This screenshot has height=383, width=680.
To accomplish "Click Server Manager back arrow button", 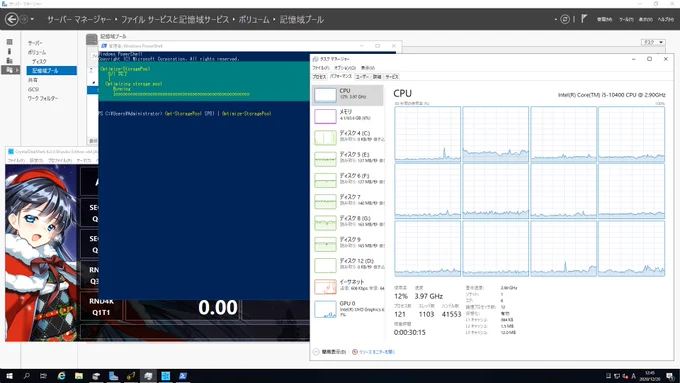I will [12, 19].
